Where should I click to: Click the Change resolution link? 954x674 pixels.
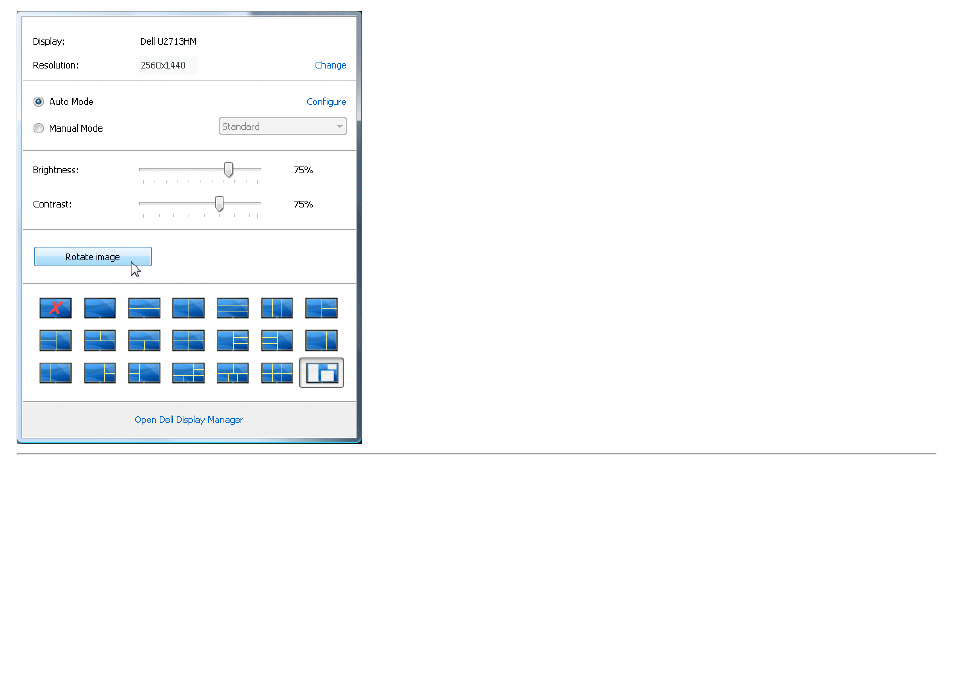330,65
